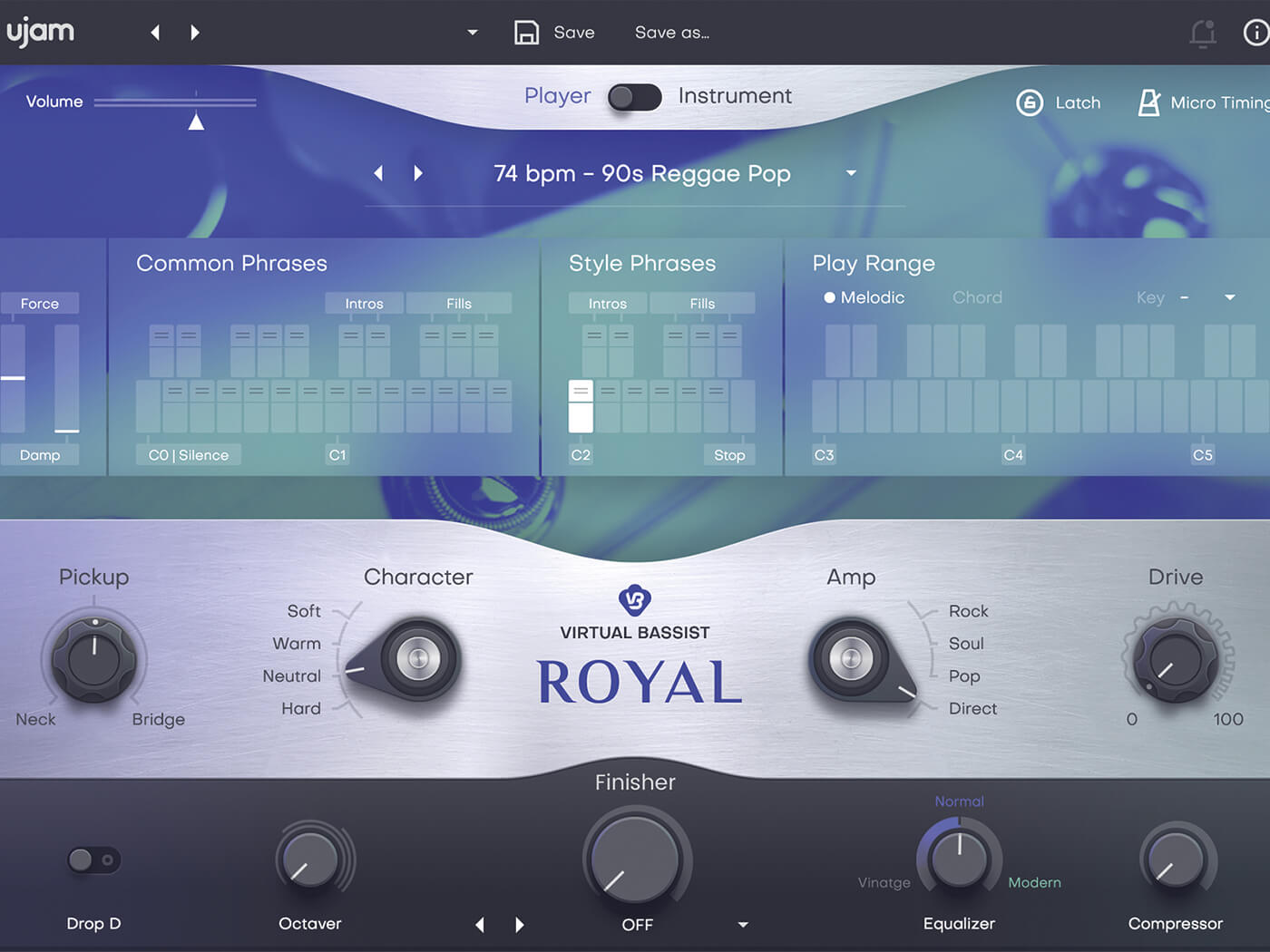
Task: Click the ujam logo
Action: coord(40,33)
